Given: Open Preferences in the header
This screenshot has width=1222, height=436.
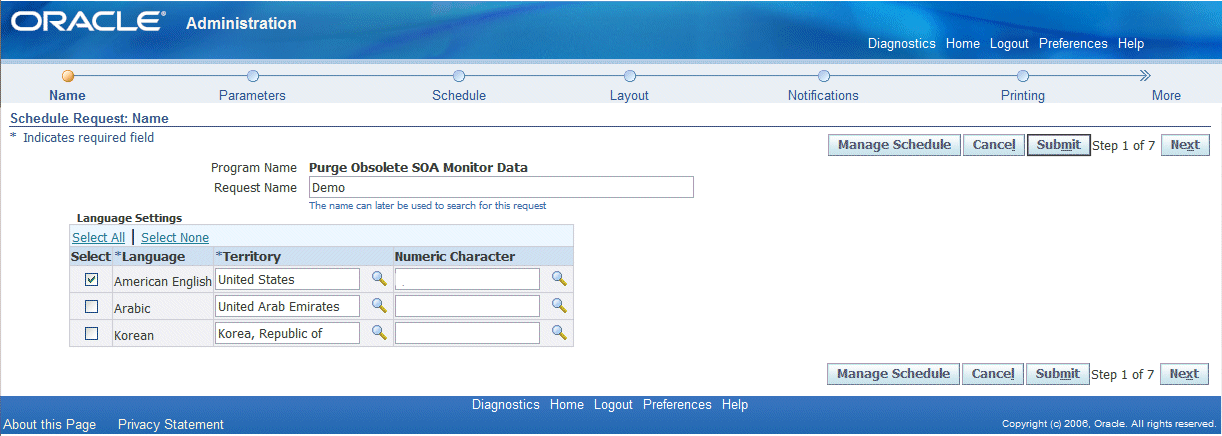Looking at the screenshot, I should coord(1073,44).
